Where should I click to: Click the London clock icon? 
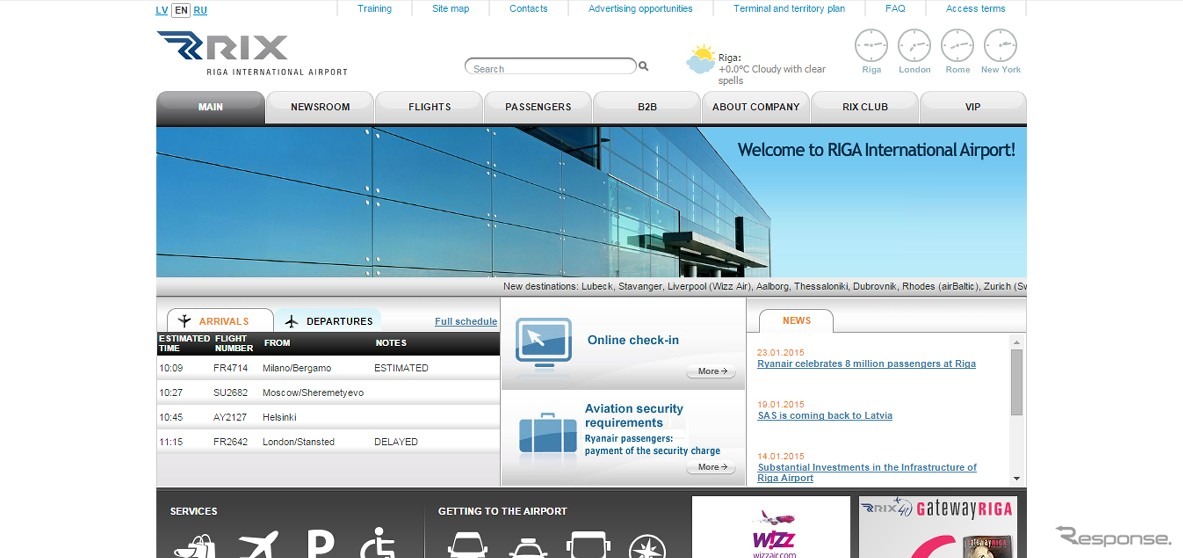[914, 45]
